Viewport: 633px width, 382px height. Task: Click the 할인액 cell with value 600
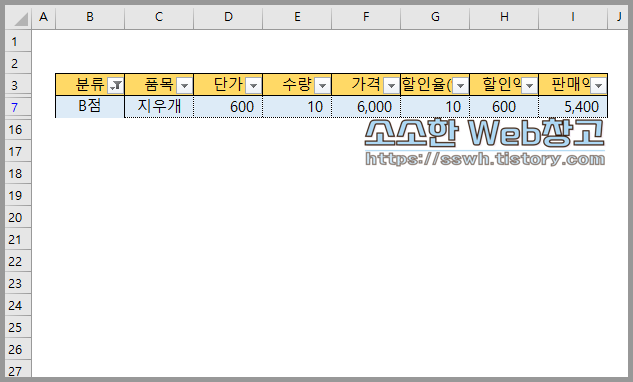click(x=504, y=107)
